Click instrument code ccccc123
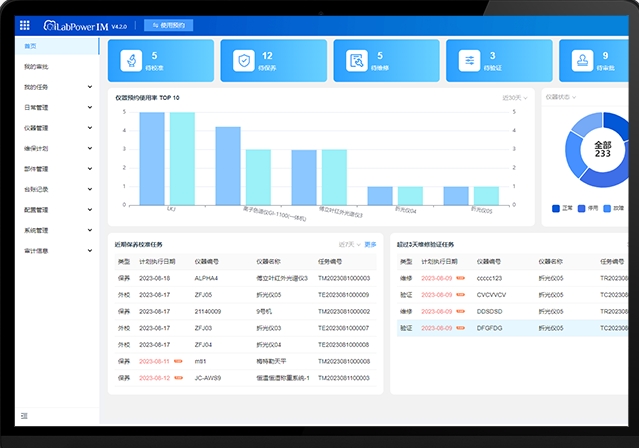The height and width of the screenshot is (448, 639). (x=489, y=278)
